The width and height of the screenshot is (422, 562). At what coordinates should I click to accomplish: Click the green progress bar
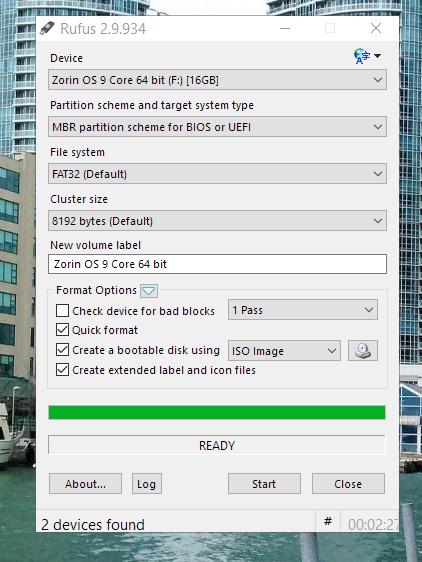click(217, 413)
